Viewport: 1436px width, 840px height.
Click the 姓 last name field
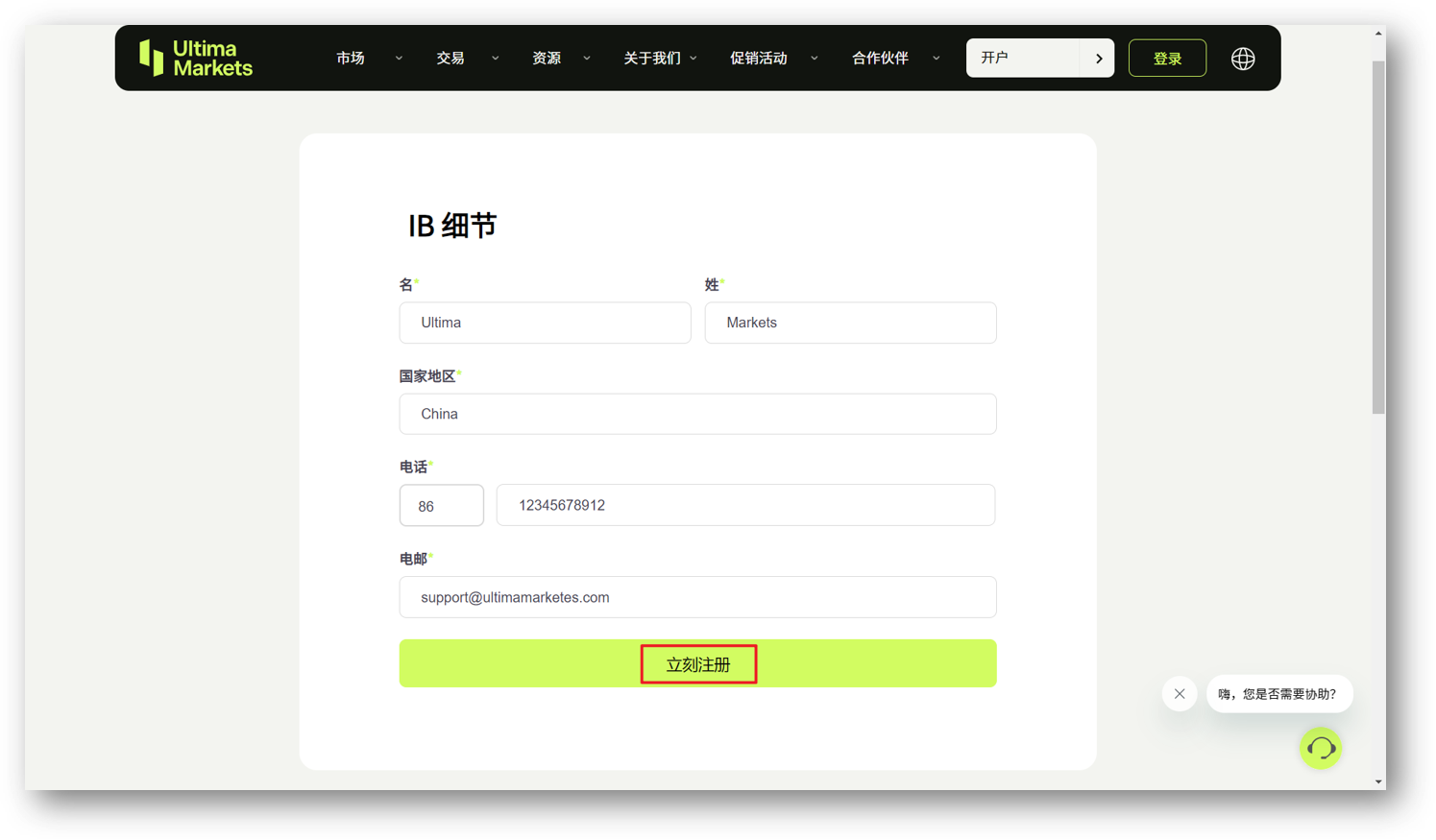pyautogui.click(x=850, y=323)
